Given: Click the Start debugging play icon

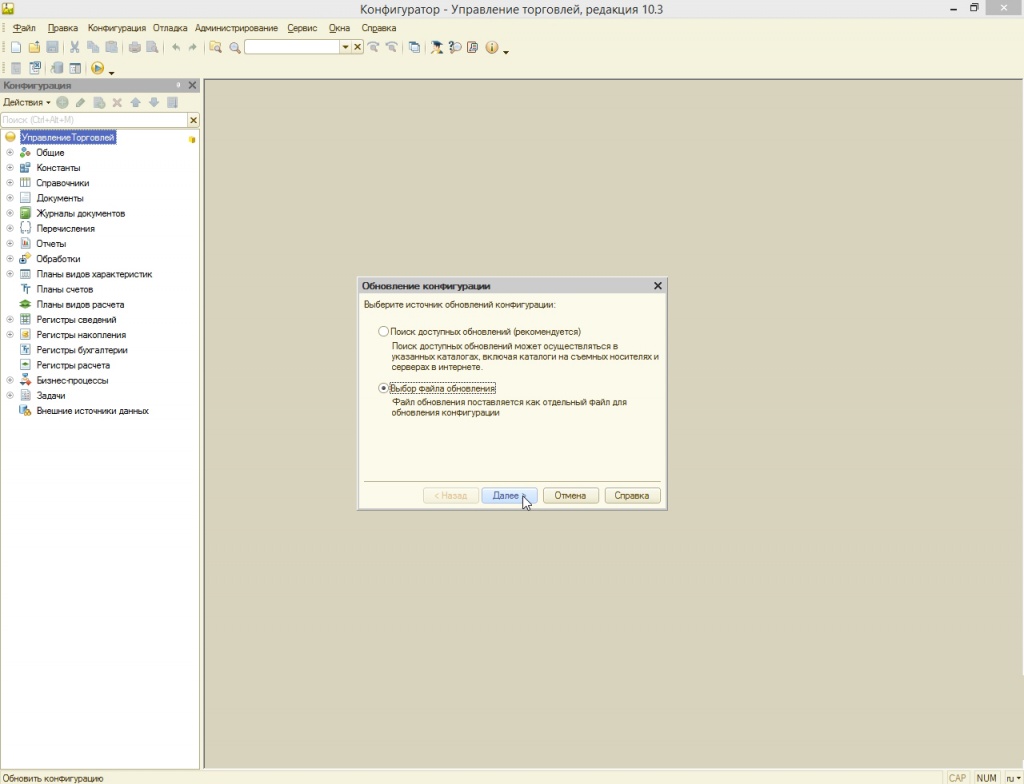Looking at the screenshot, I should 97,68.
